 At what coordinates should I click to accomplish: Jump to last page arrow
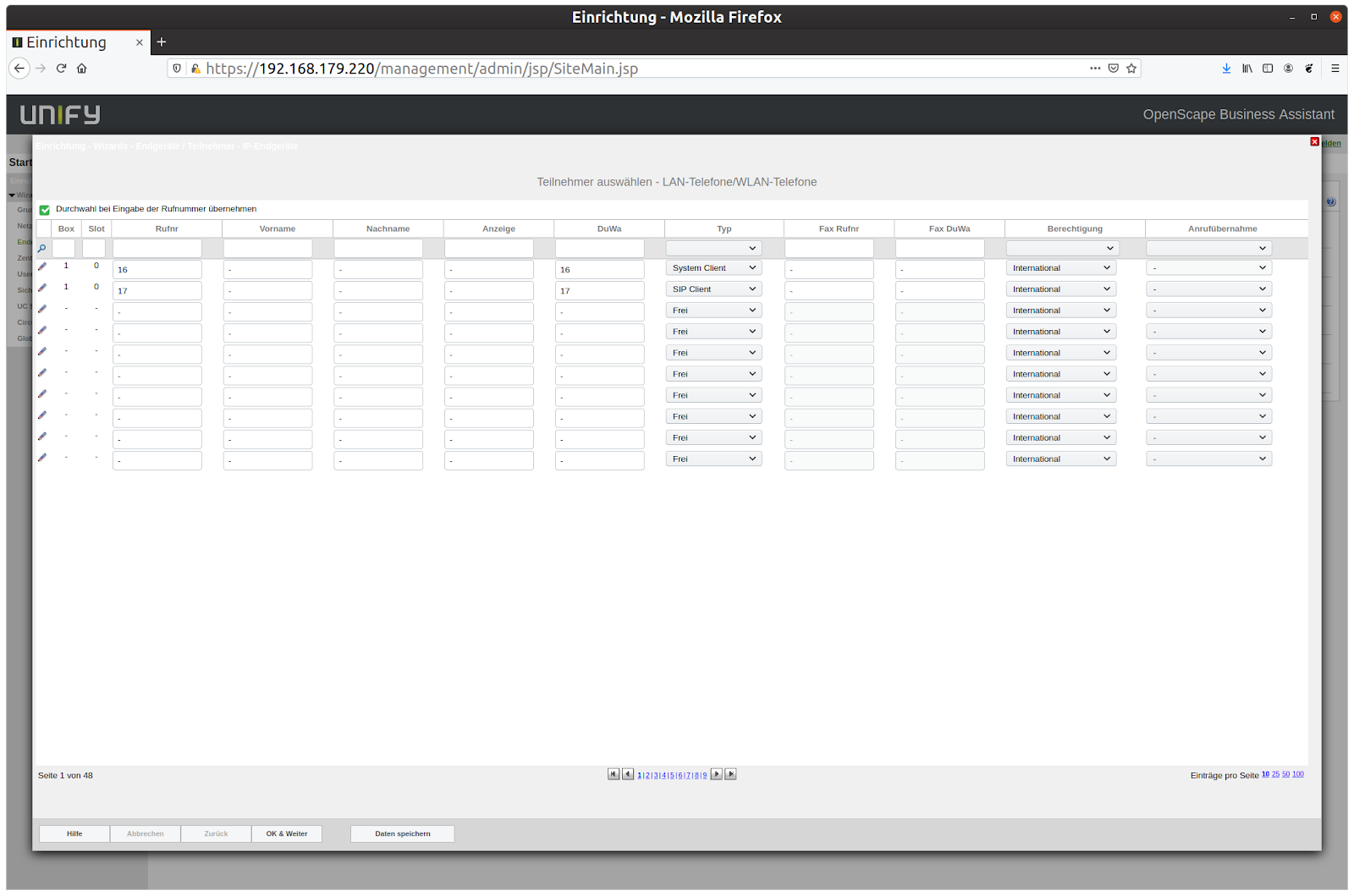(x=731, y=774)
